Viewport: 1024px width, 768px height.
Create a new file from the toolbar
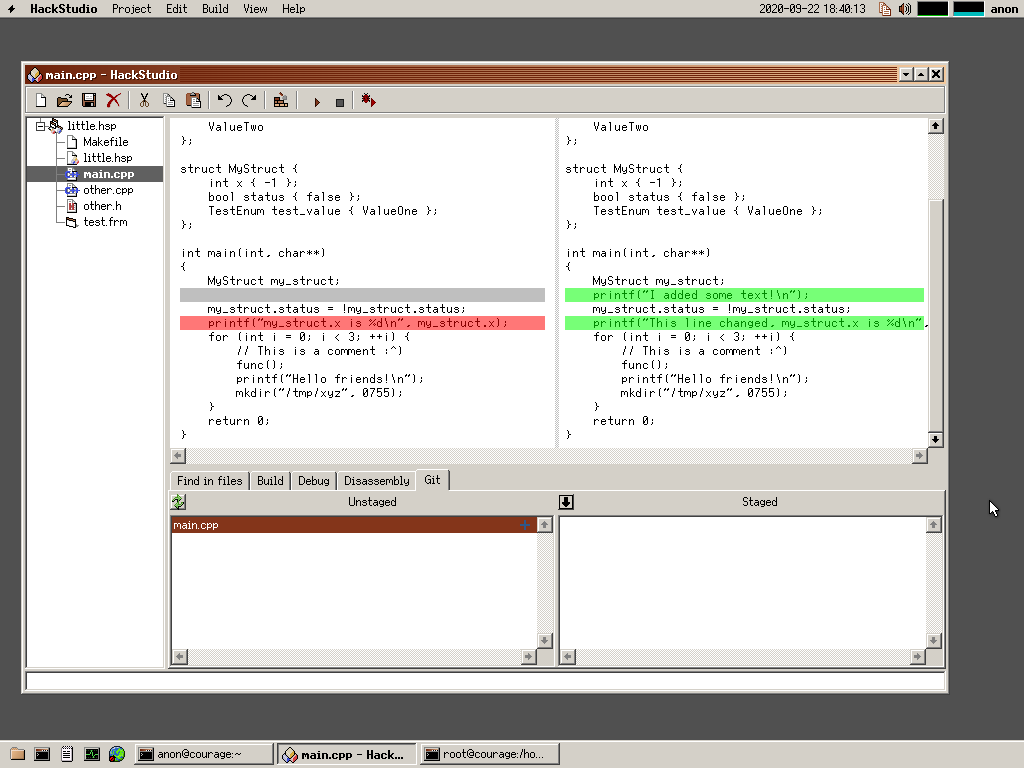[x=40, y=101]
